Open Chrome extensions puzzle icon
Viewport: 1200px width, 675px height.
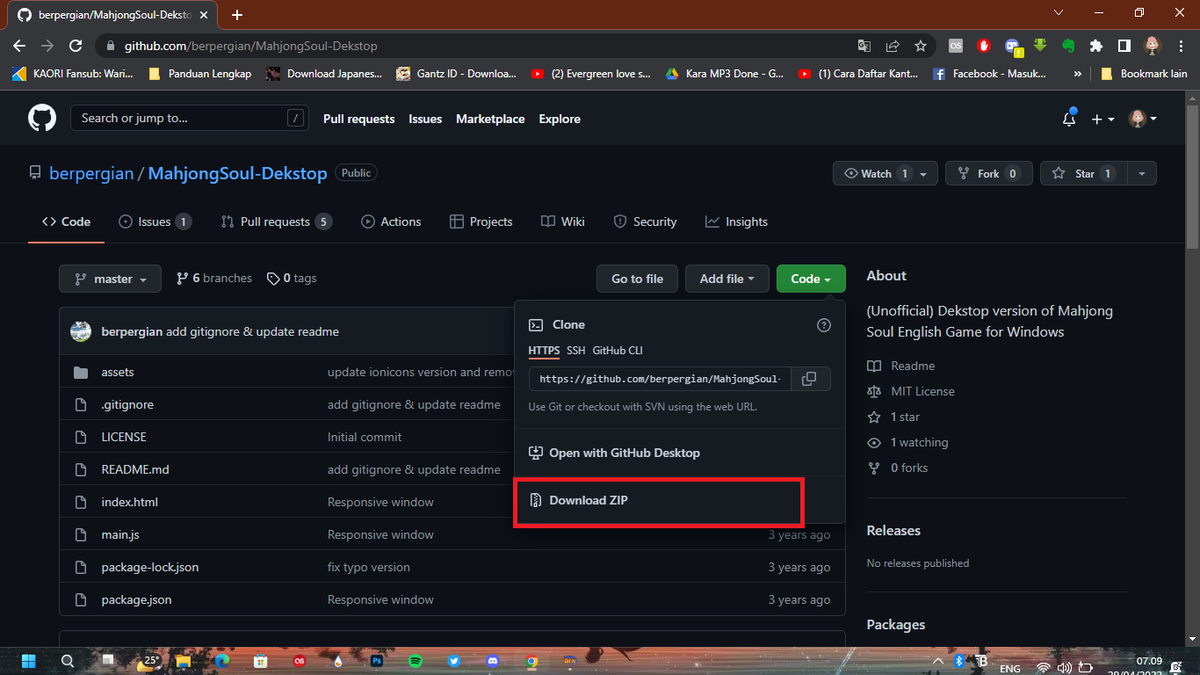coord(1096,46)
